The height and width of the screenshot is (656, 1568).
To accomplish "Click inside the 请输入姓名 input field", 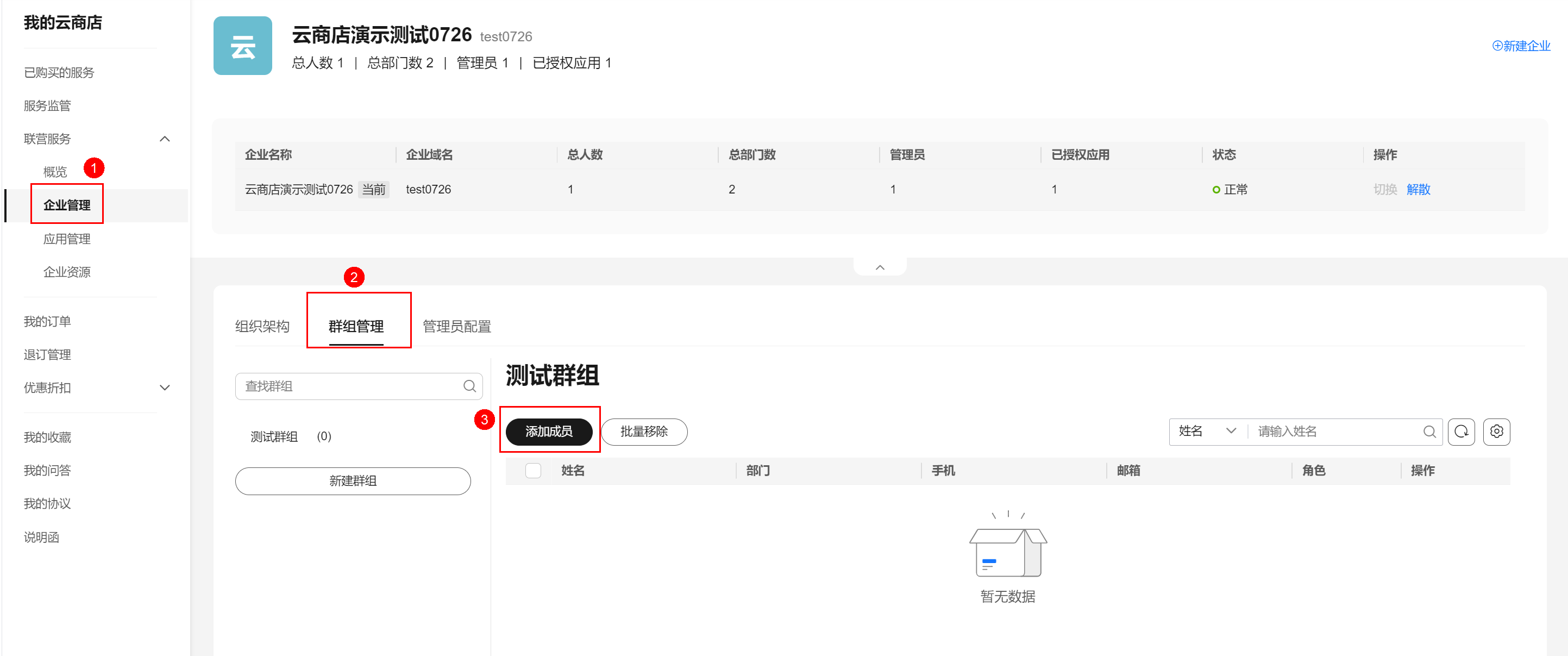I will (x=1309, y=431).
